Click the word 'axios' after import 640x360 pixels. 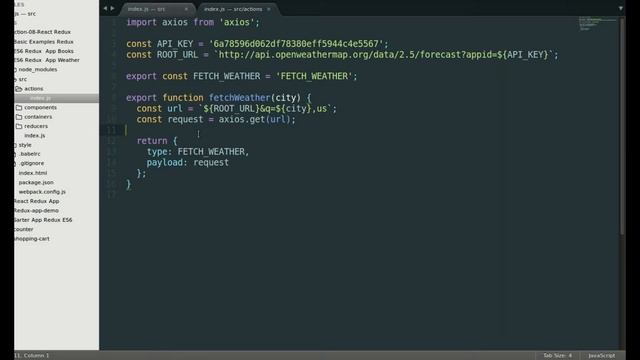[174, 22]
